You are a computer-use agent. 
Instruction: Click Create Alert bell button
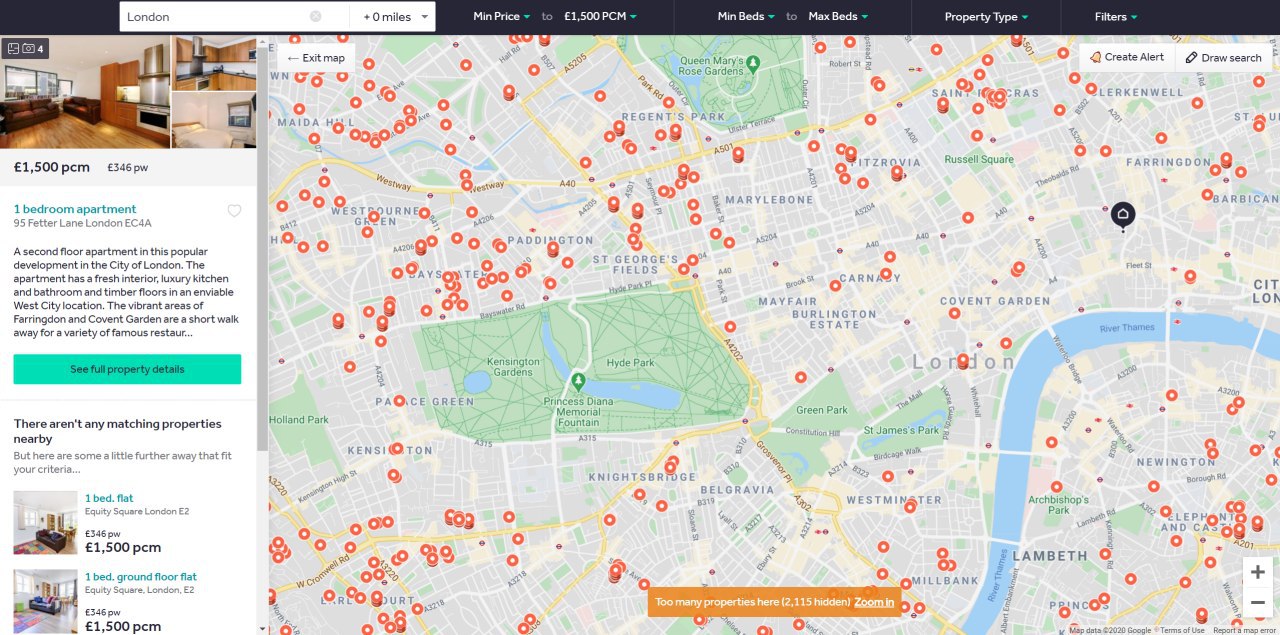pyautogui.click(x=1127, y=57)
